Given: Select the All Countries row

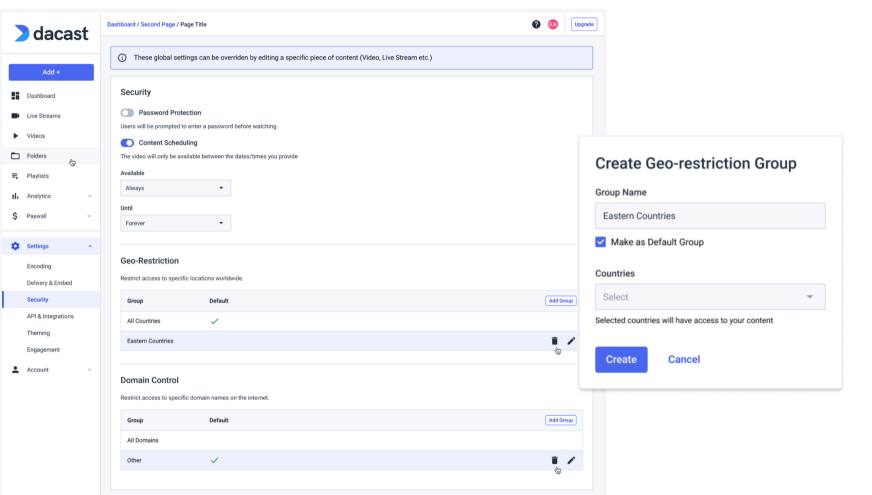Looking at the screenshot, I should click(348, 321).
